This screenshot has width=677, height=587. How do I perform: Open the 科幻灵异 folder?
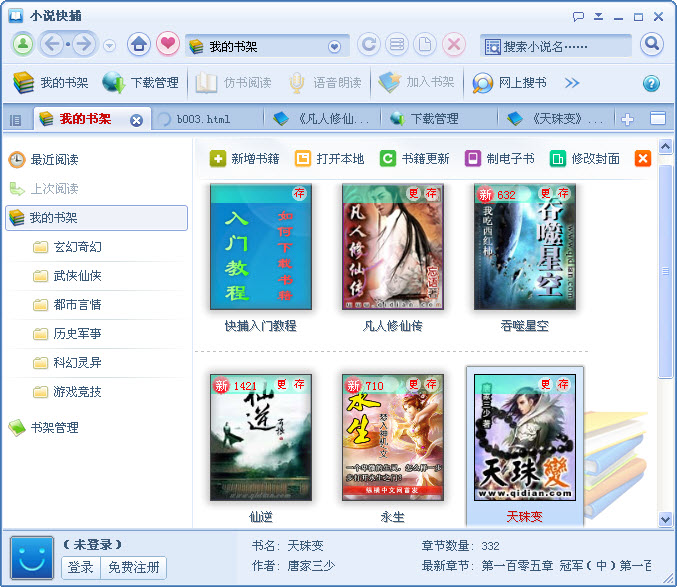click(x=67, y=363)
